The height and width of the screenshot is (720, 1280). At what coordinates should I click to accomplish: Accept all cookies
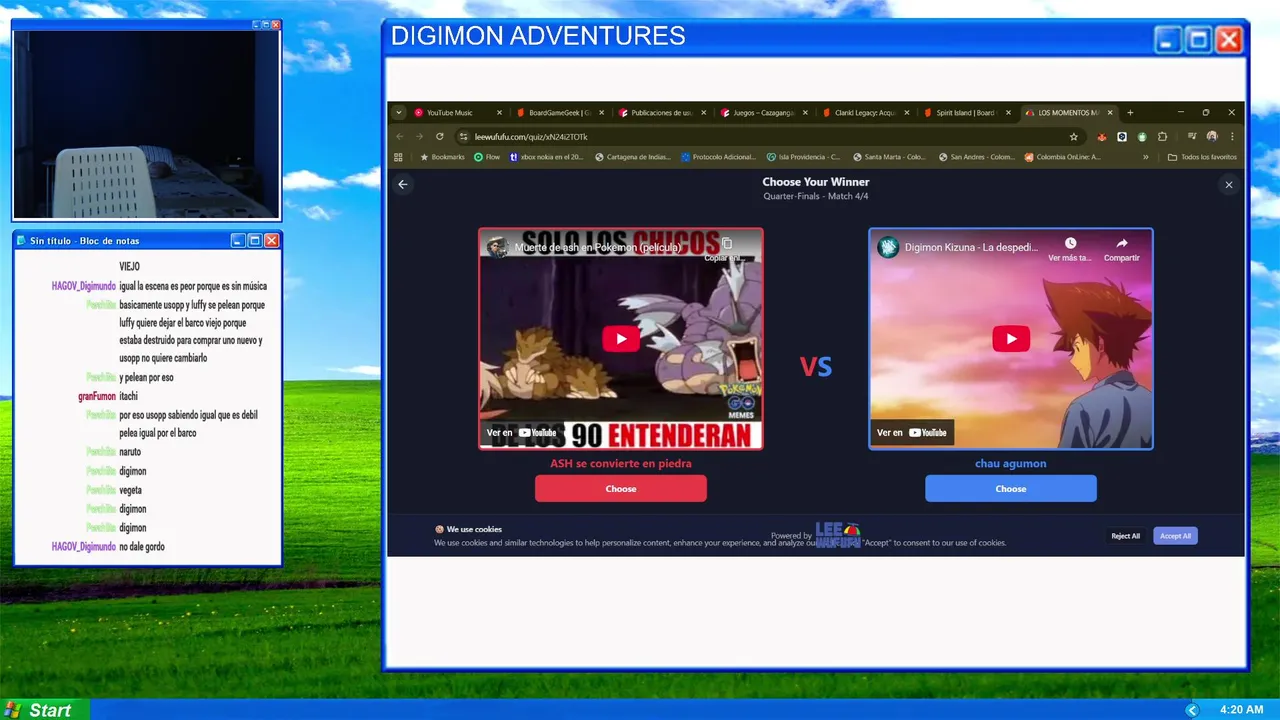[1175, 536]
